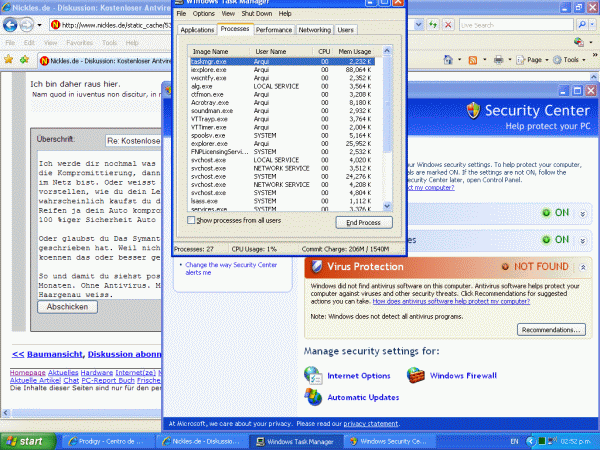Switch to the Applications tab

(x=197, y=30)
